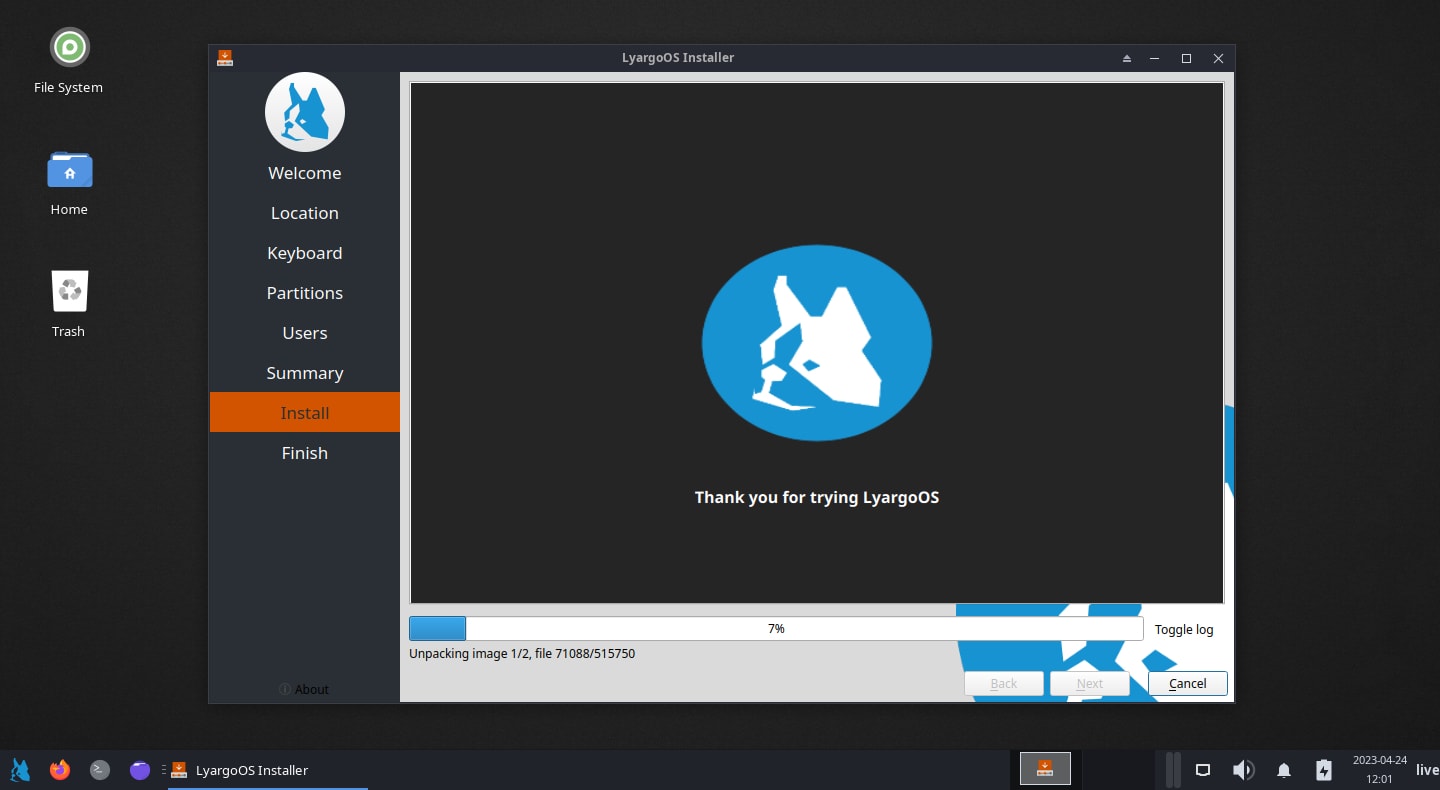This screenshot has height=790, width=1440.
Task: Open the notifications bell in the tray
Action: [1284, 770]
